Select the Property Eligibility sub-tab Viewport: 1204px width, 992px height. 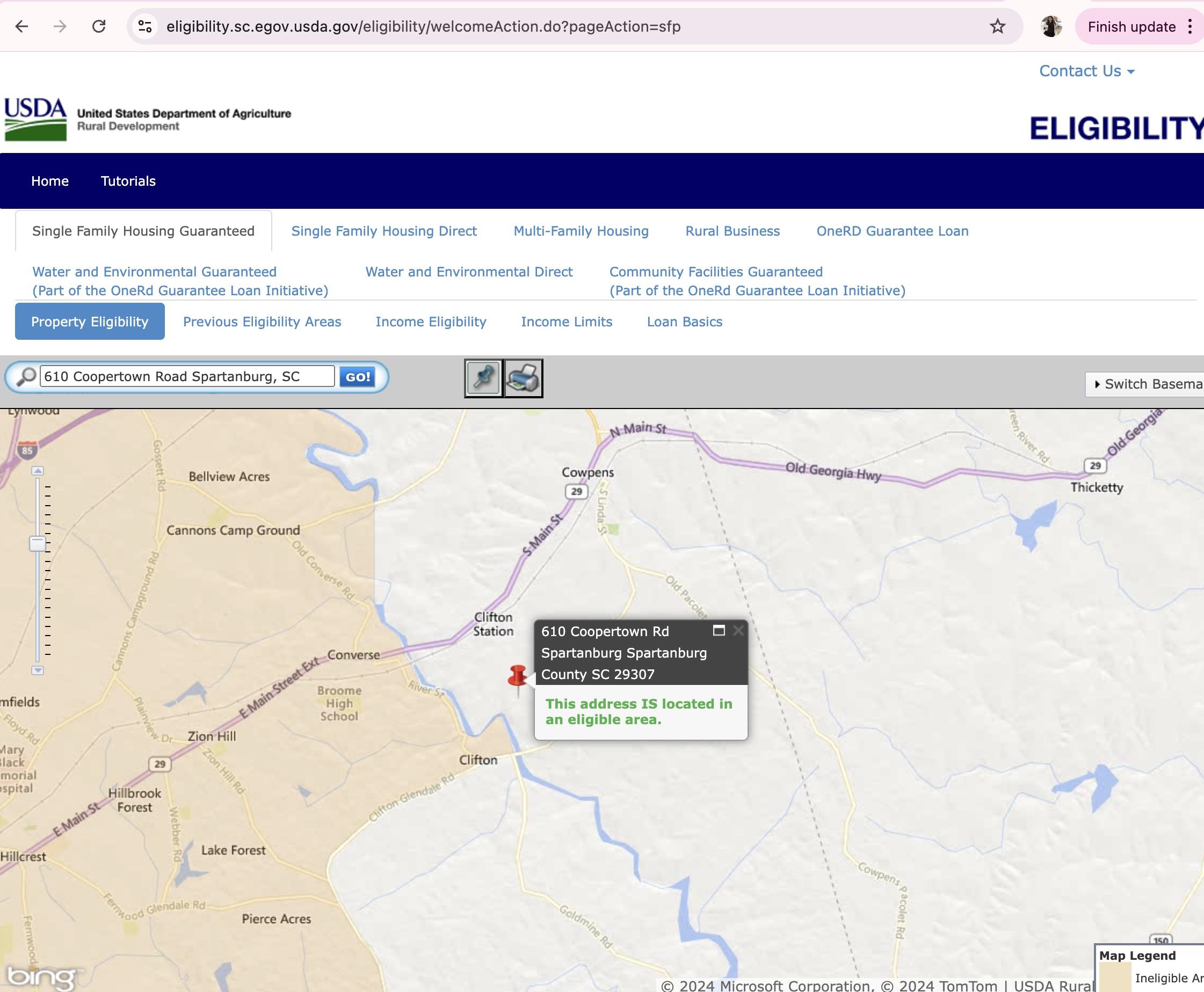pyautogui.click(x=90, y=322)
